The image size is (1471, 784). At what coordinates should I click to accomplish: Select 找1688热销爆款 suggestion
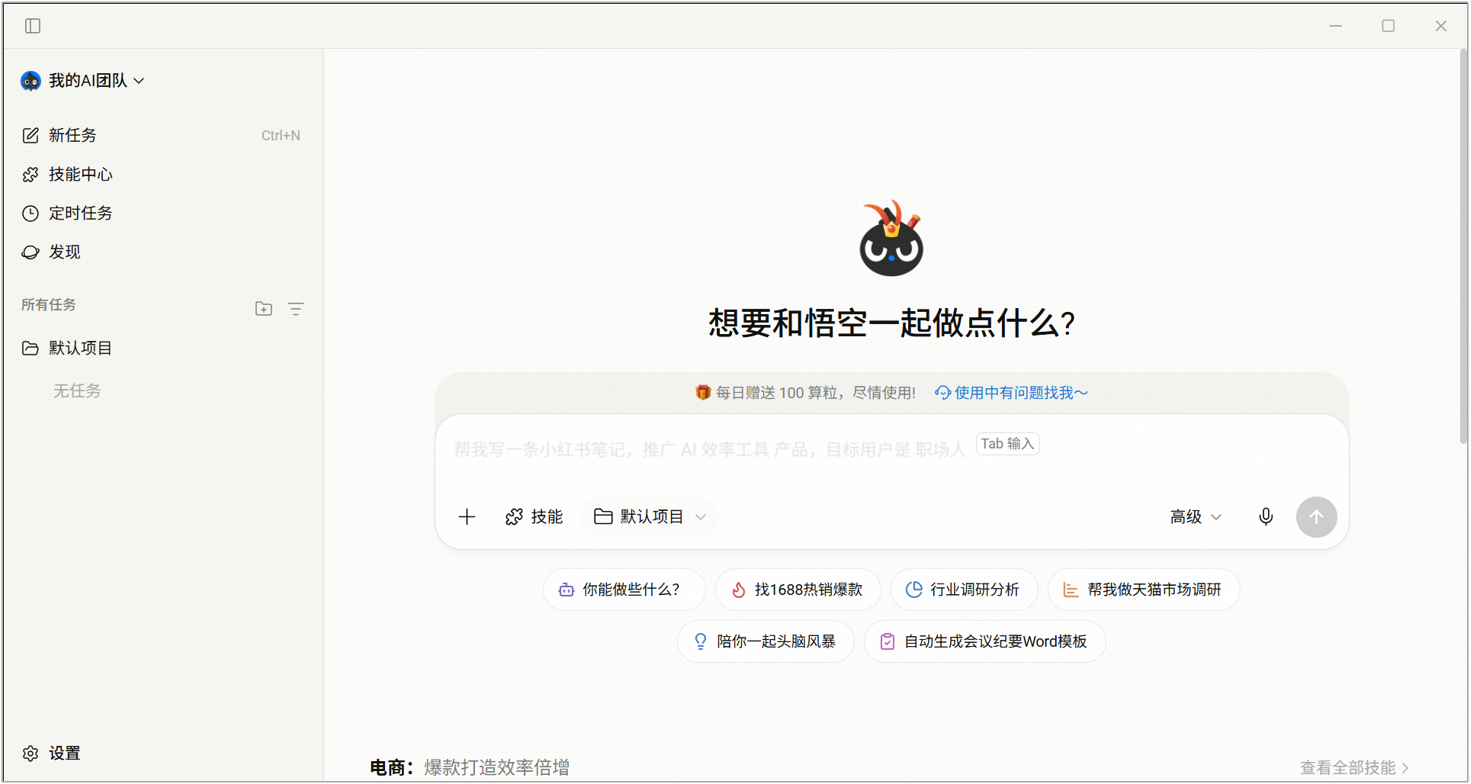(797, 590)
